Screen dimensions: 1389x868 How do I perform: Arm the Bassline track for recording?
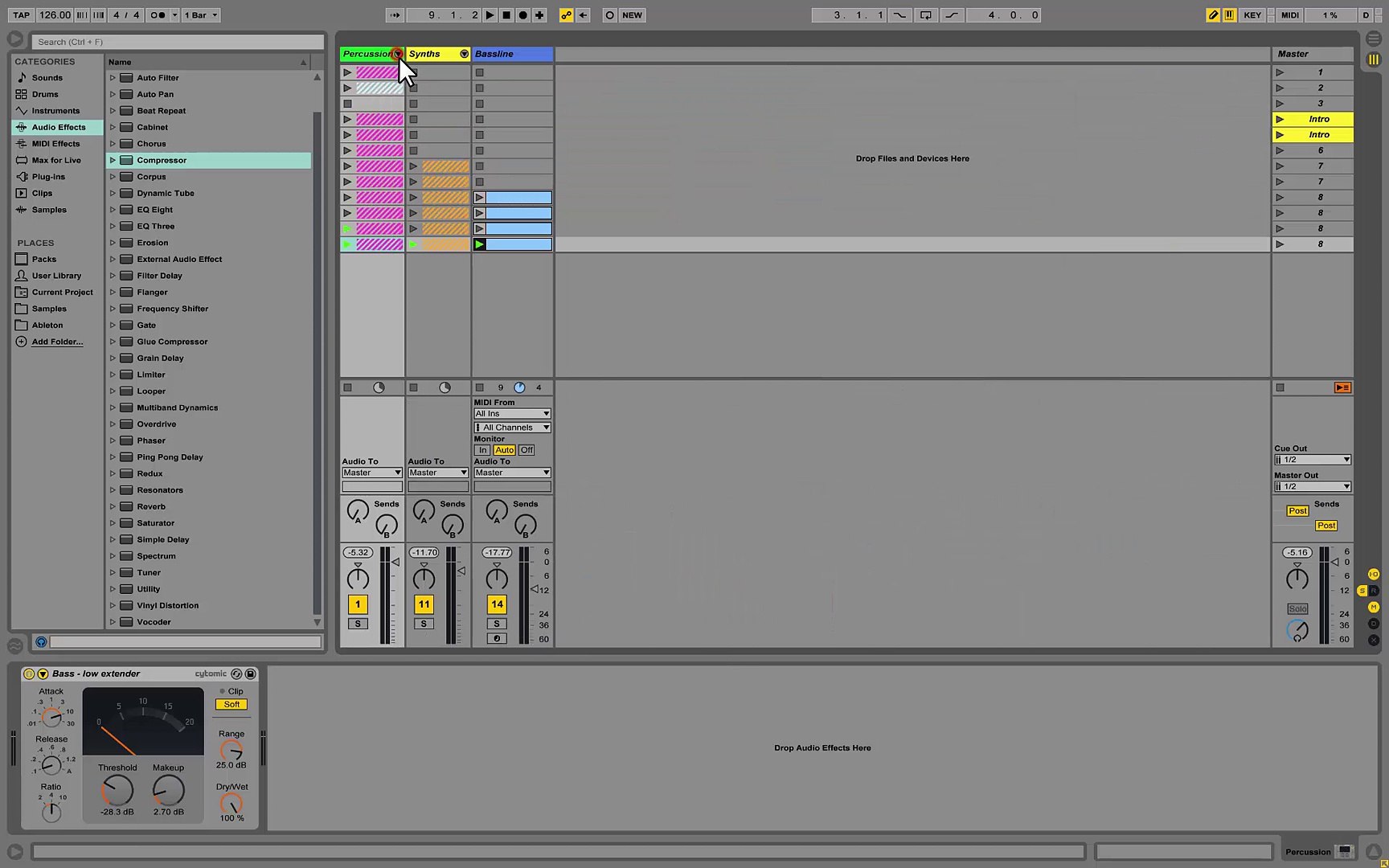pos(497,639)
